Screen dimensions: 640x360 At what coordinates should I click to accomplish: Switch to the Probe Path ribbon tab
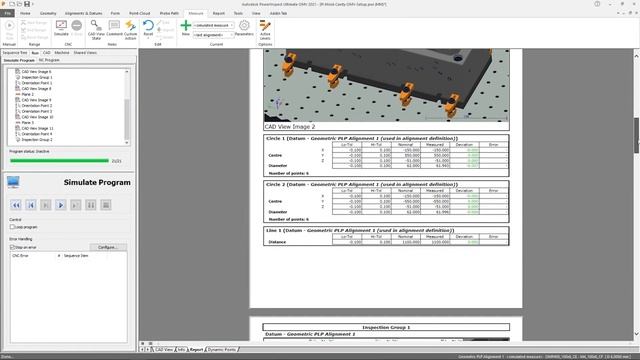coord(169,13)
